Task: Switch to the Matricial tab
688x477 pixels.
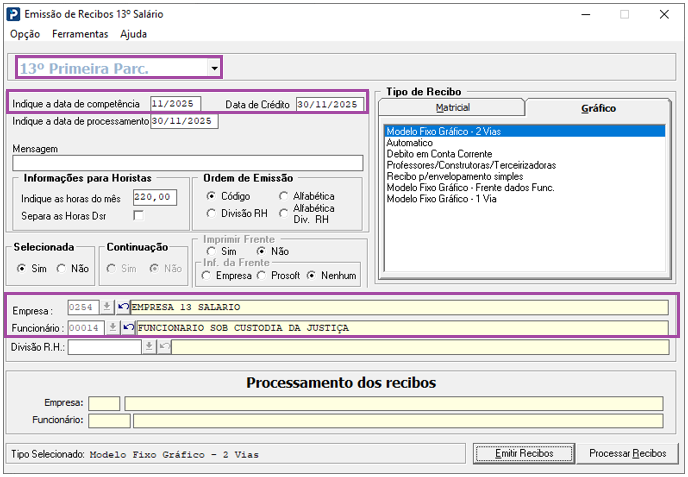Action: coord(452,108)
